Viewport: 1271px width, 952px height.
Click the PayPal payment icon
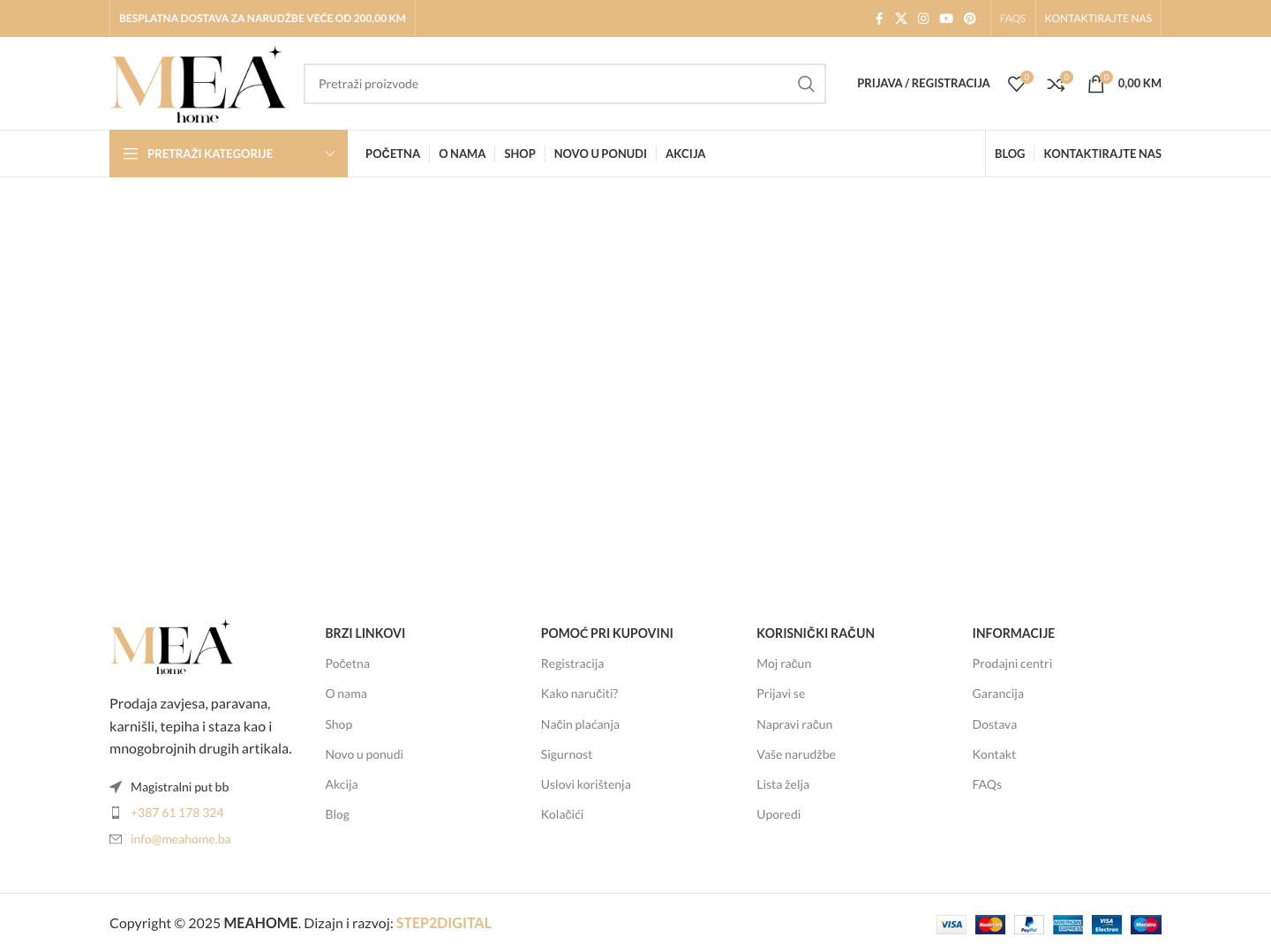[x=1029, y=925]
